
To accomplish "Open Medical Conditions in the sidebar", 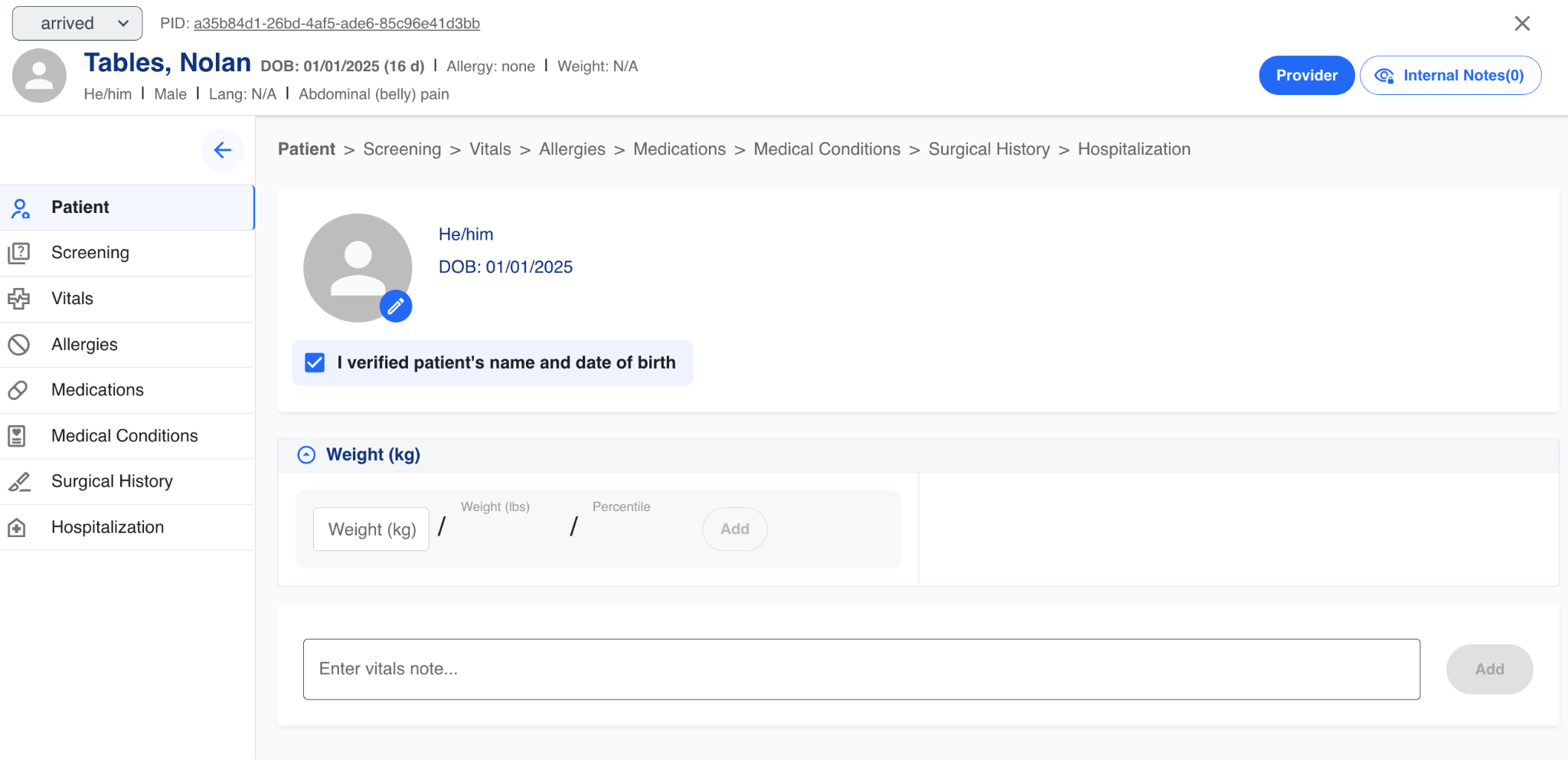I will [x=124, y=436].
